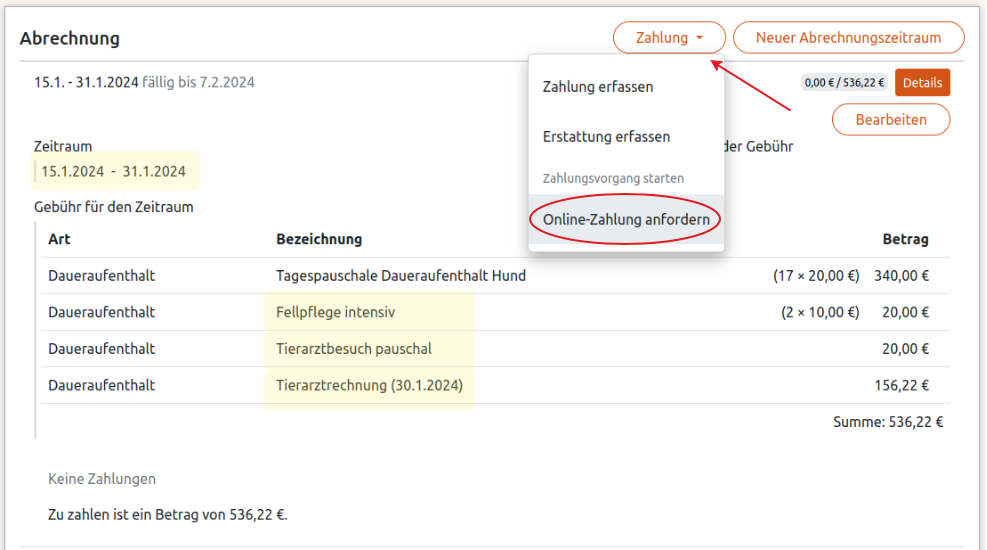Click the Bezeichnung column header

click(x=319, y=239)
